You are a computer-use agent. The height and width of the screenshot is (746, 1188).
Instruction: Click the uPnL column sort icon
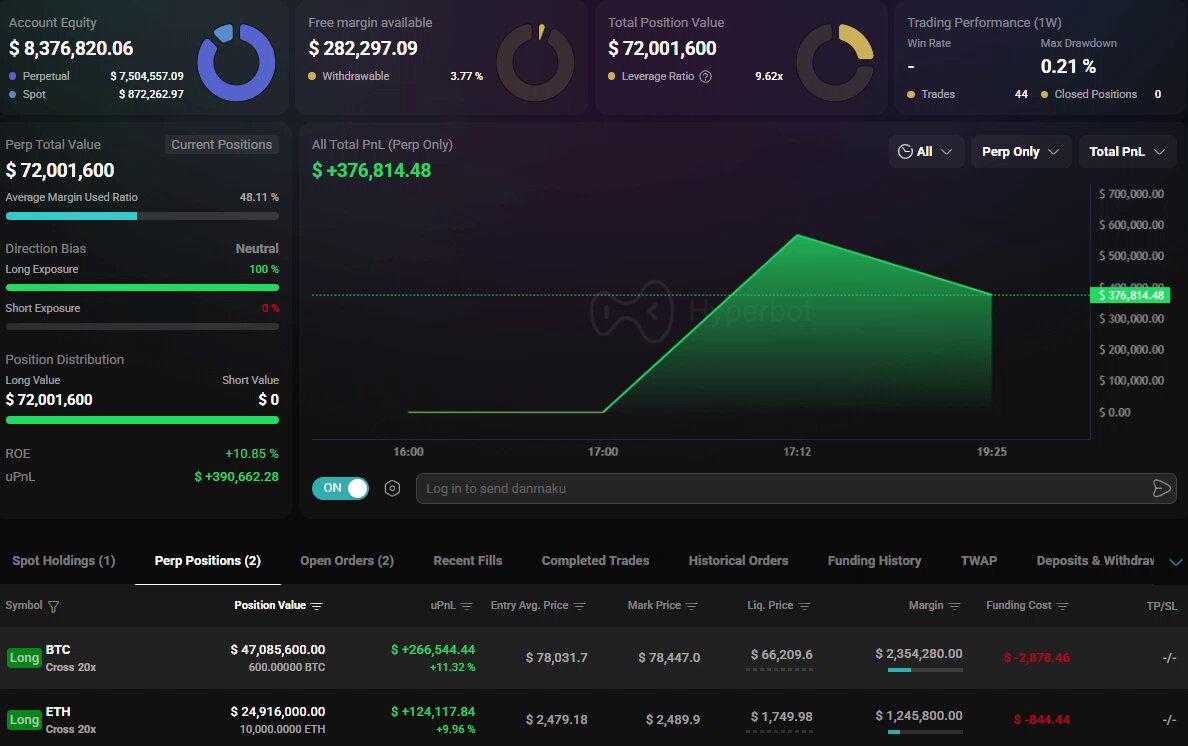(x=467, y=606)
